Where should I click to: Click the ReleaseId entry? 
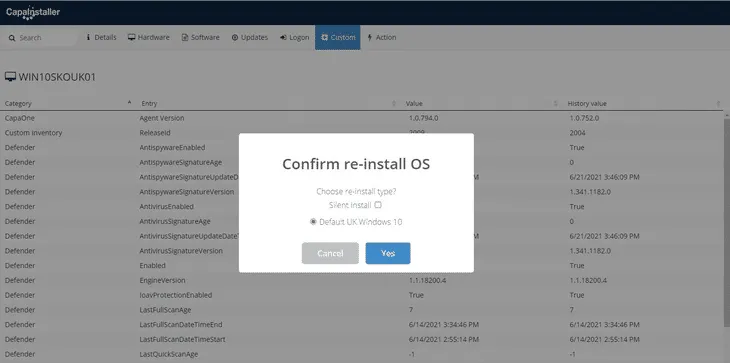[x=155, y=133]
